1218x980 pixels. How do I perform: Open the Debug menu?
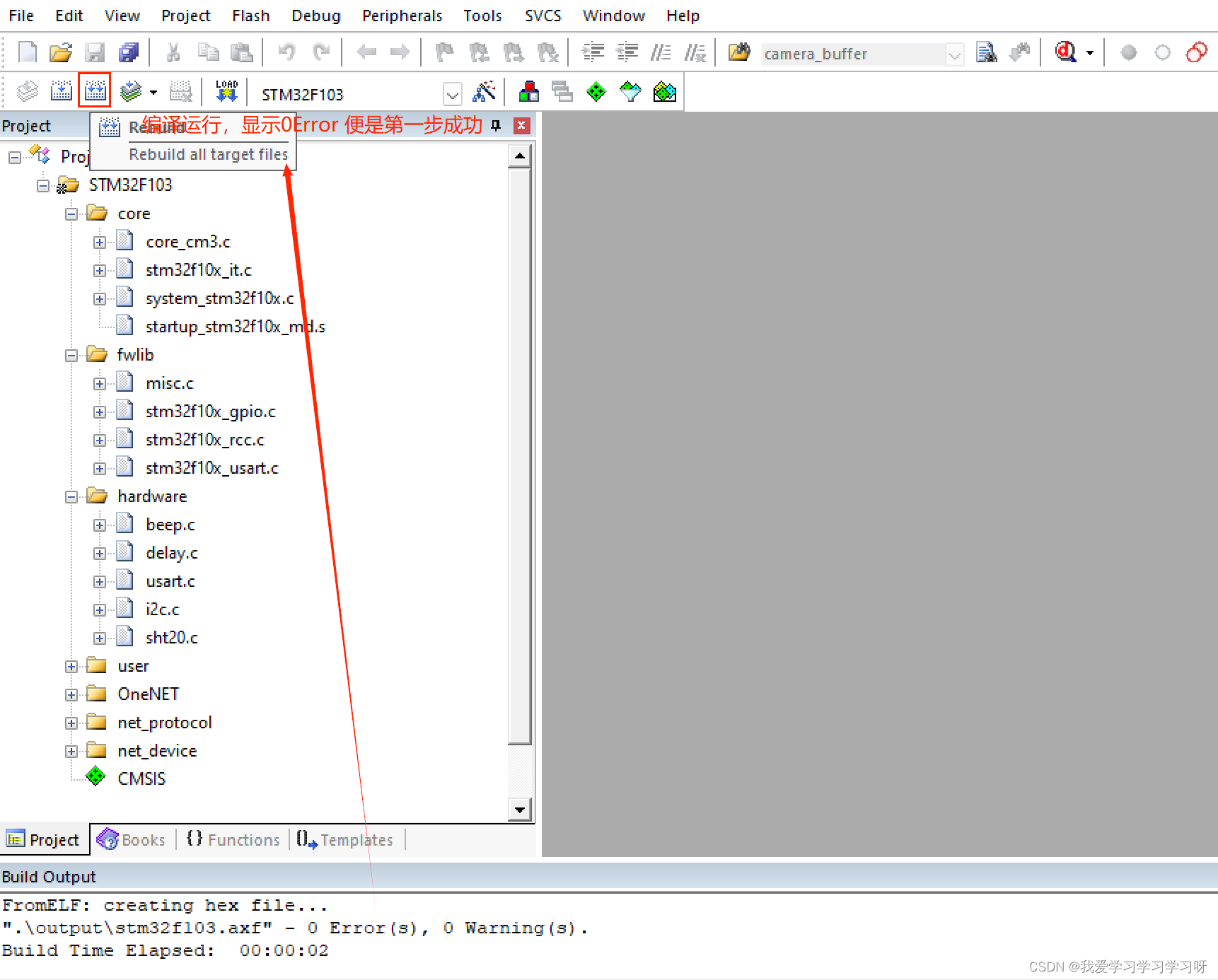pyautogui.click(x=316, y=16)
